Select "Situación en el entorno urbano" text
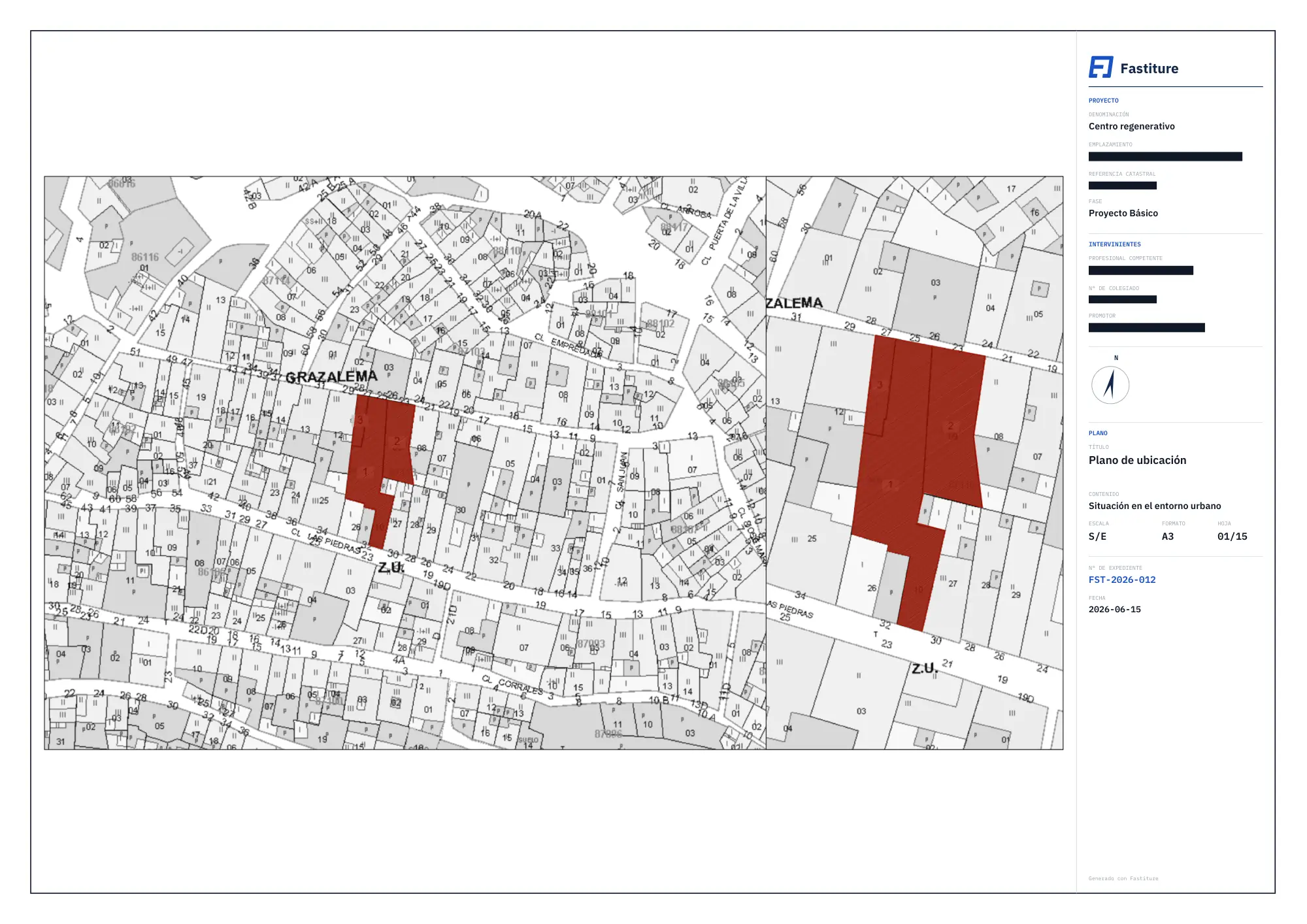The height and width of the screenshot is (924, 1307). pyautogui.click(x=1155, y=506)
